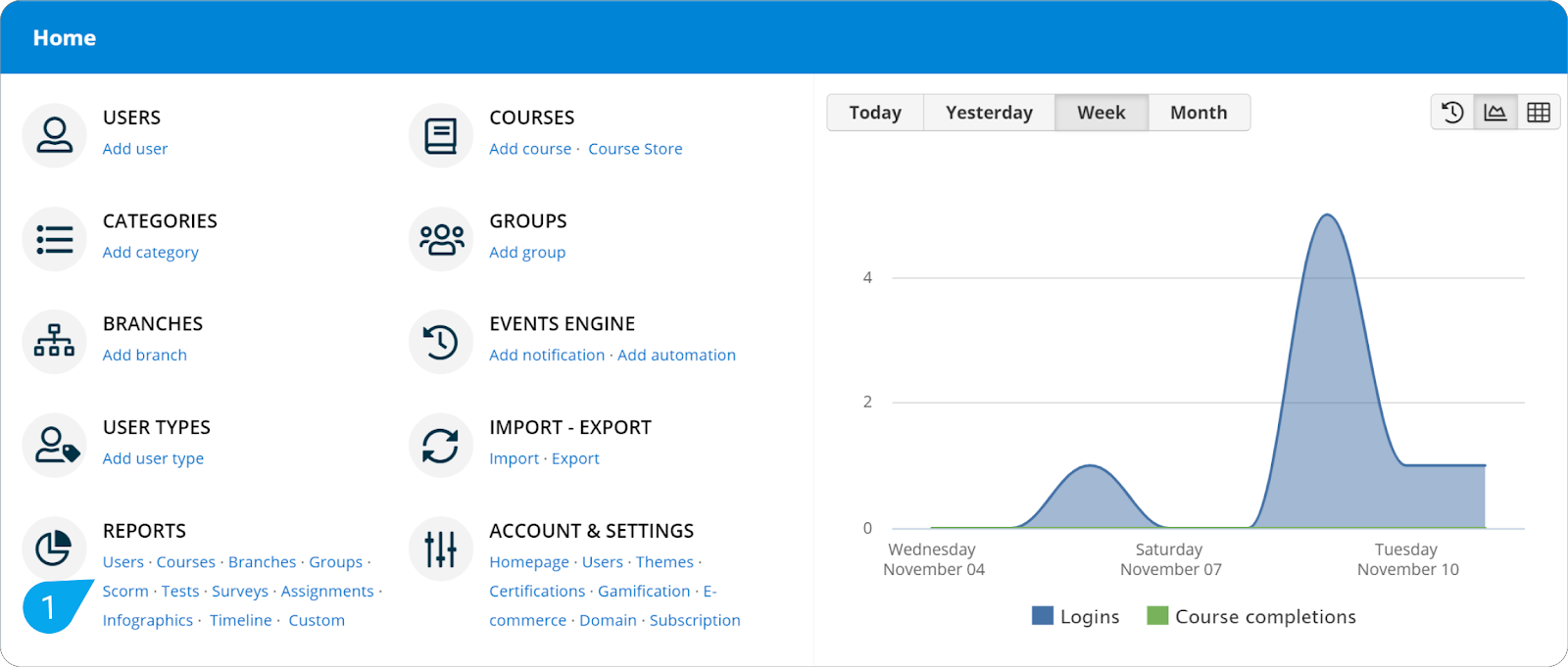Image resolution: width=1568 pixels, height=667 pixels.
Task: Open the Assignments report link
Action: [327, 592]
